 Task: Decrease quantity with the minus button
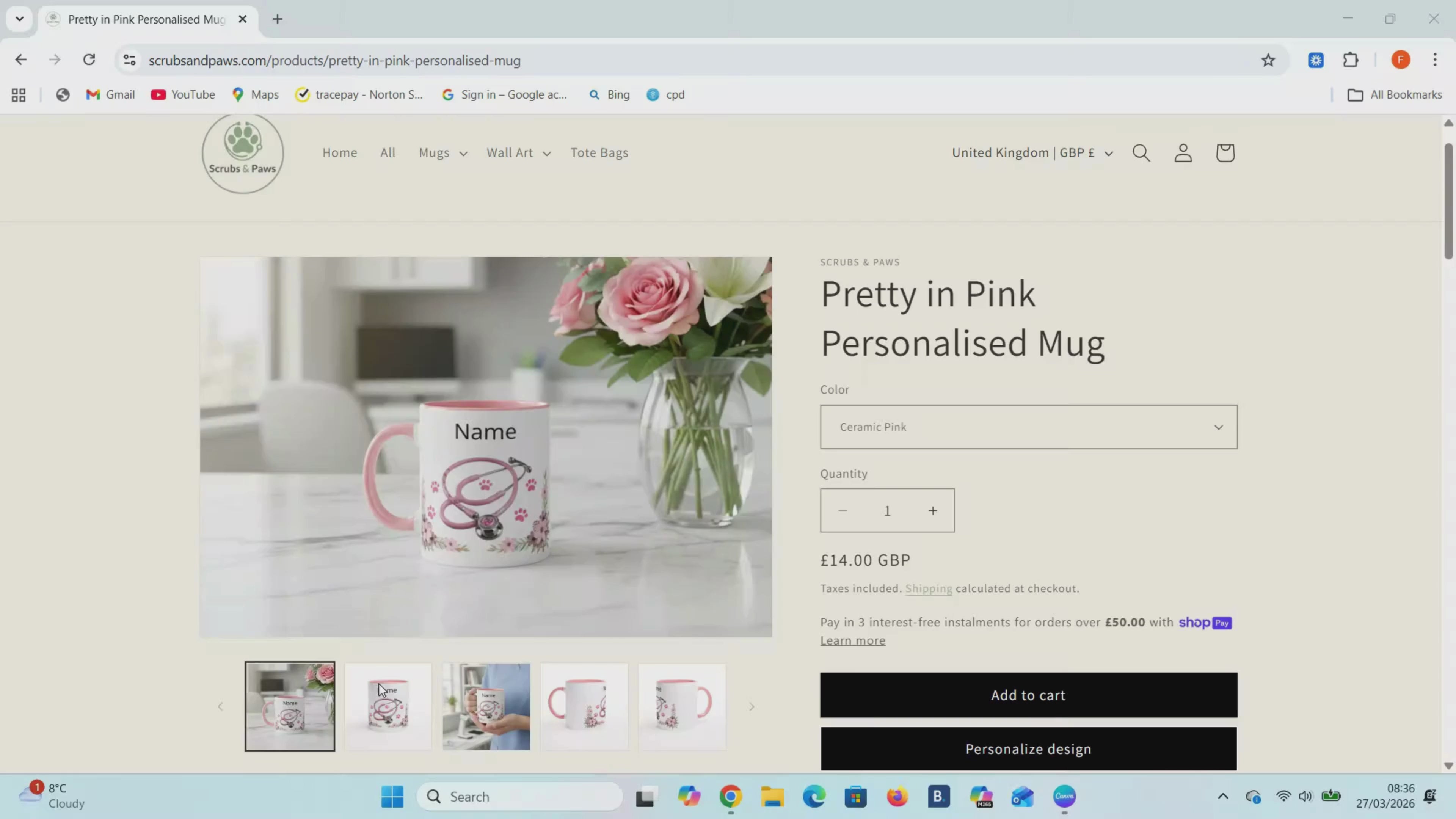(842, 510)
